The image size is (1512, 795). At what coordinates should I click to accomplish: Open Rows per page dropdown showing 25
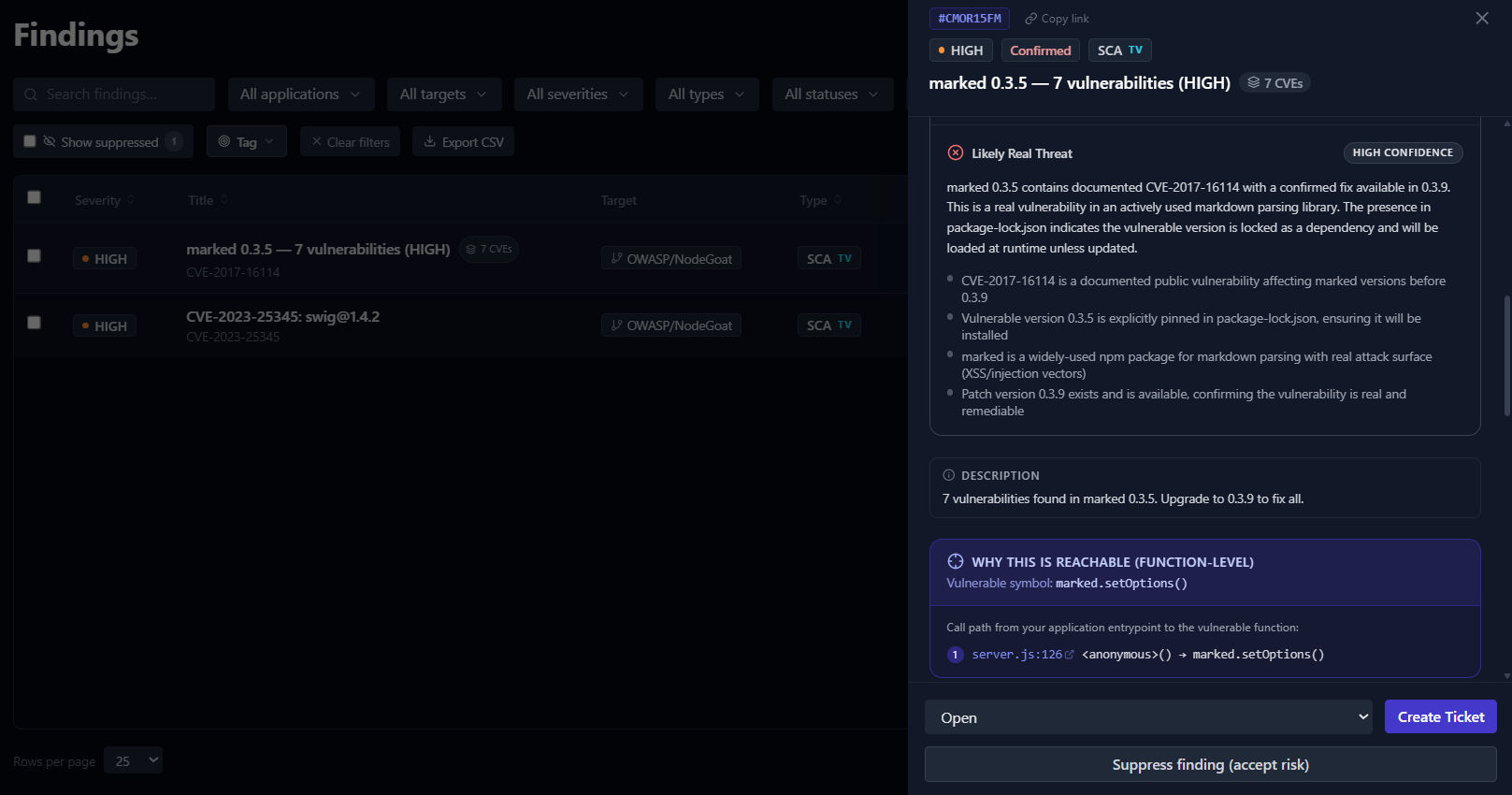pos(134,760)
